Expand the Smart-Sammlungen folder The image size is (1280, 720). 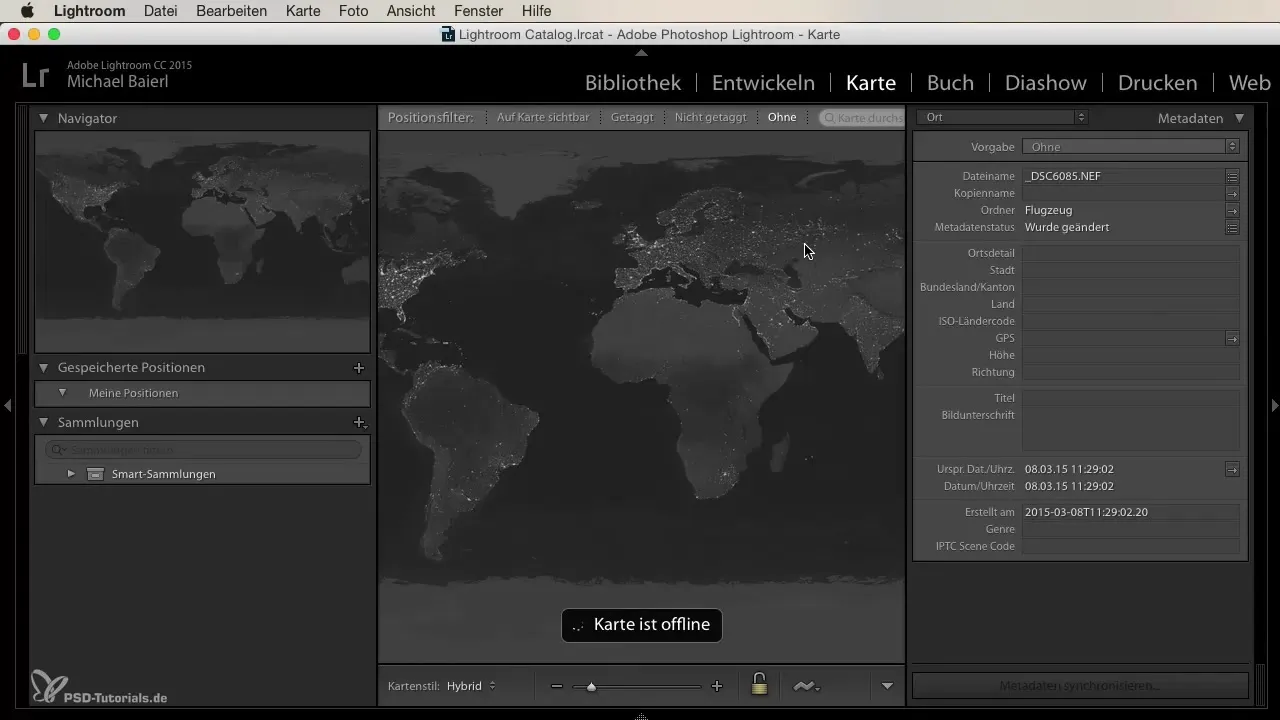click(71, 474)
